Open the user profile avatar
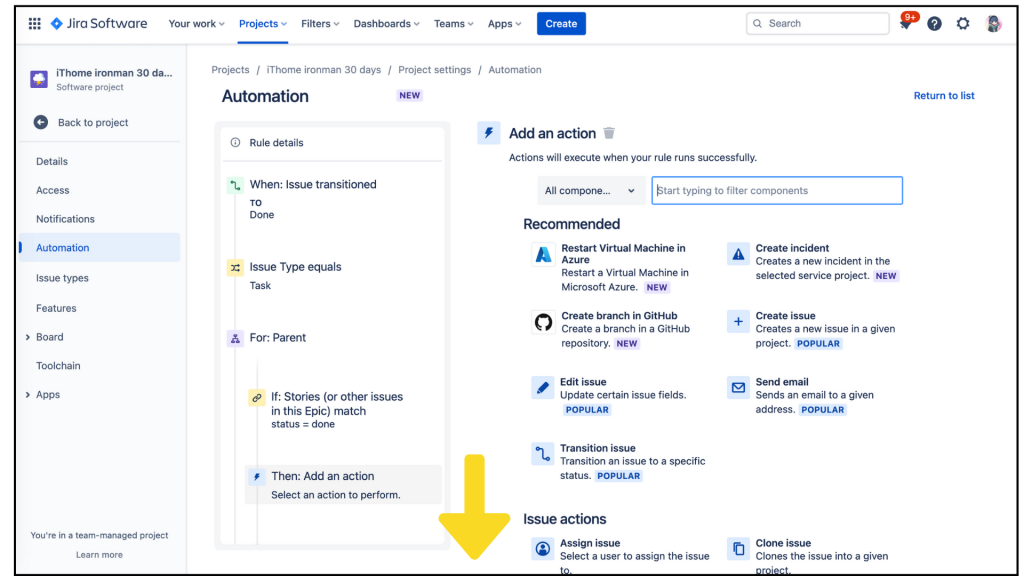The image size is (1024, 576). point(993,24)
